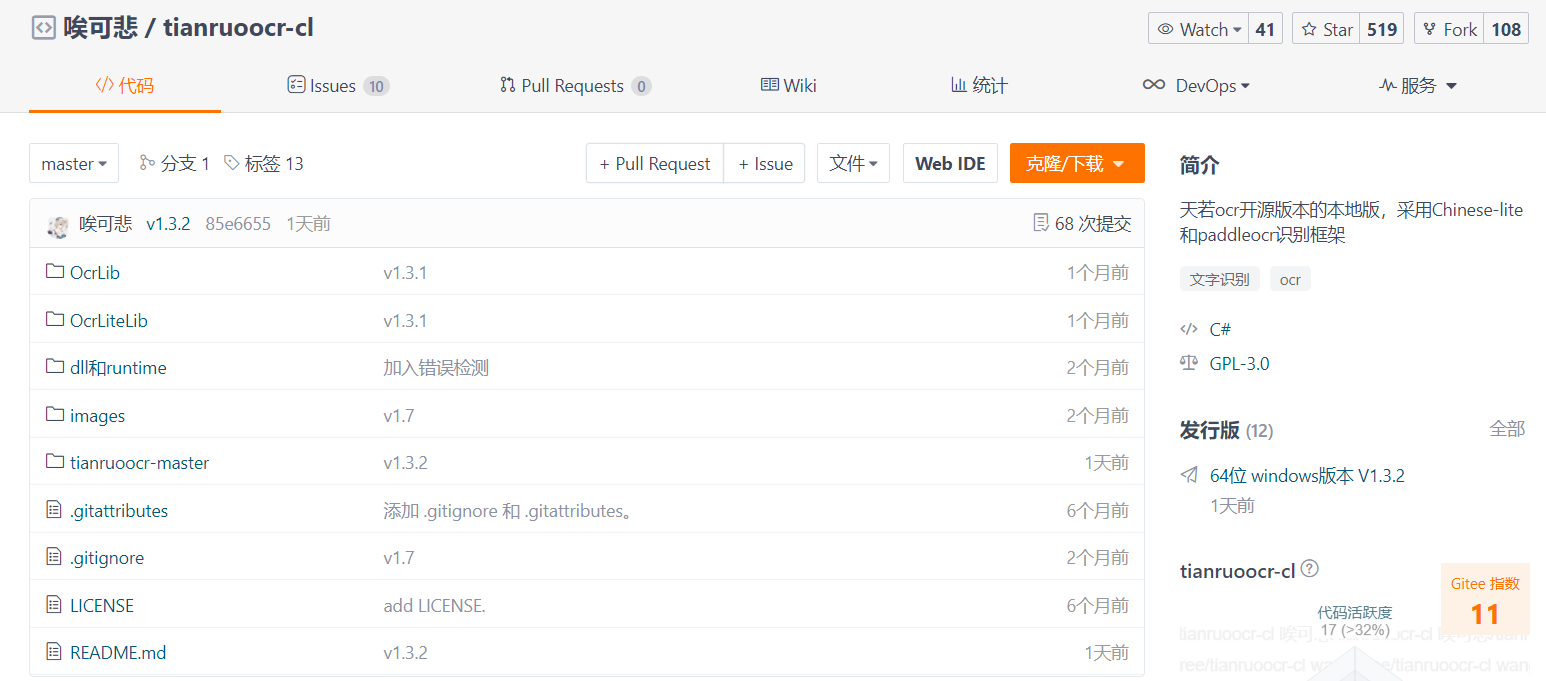View the 108 forks count
This screenshot has height=681, width=1546.
[1506, 29]
